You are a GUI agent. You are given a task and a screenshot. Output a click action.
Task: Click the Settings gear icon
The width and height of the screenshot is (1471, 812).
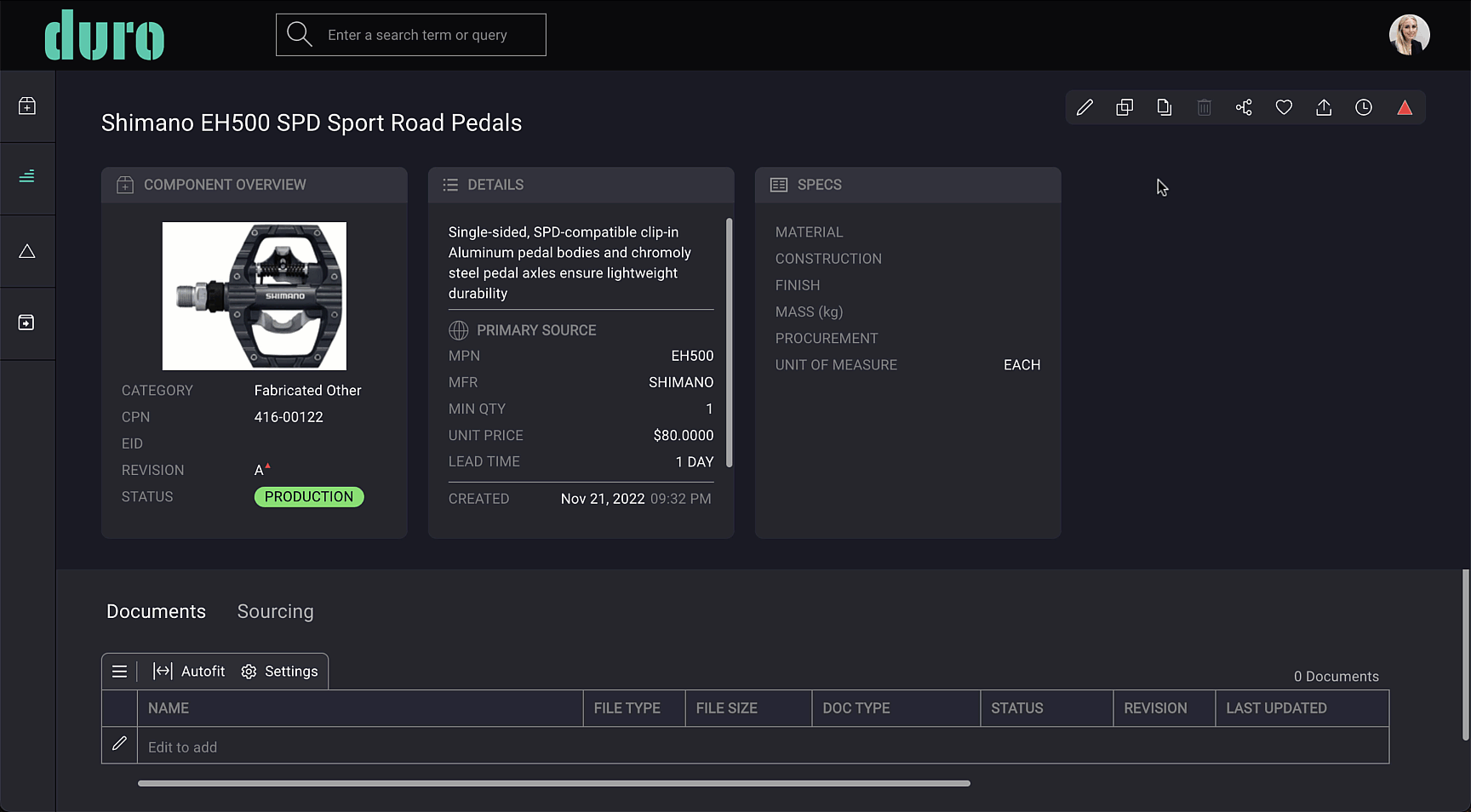click(249, 672)
